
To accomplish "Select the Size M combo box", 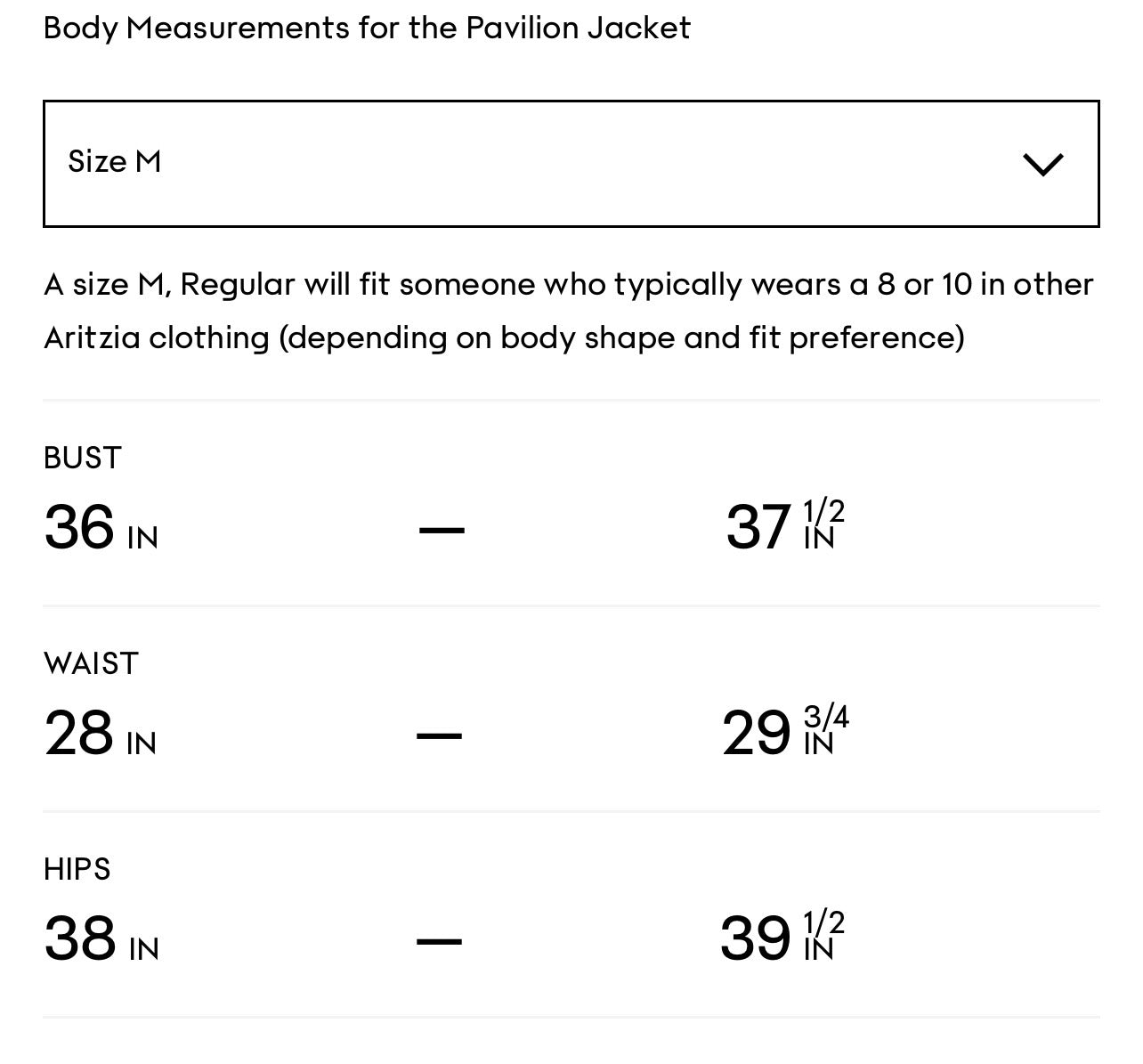I will [571, 163].
